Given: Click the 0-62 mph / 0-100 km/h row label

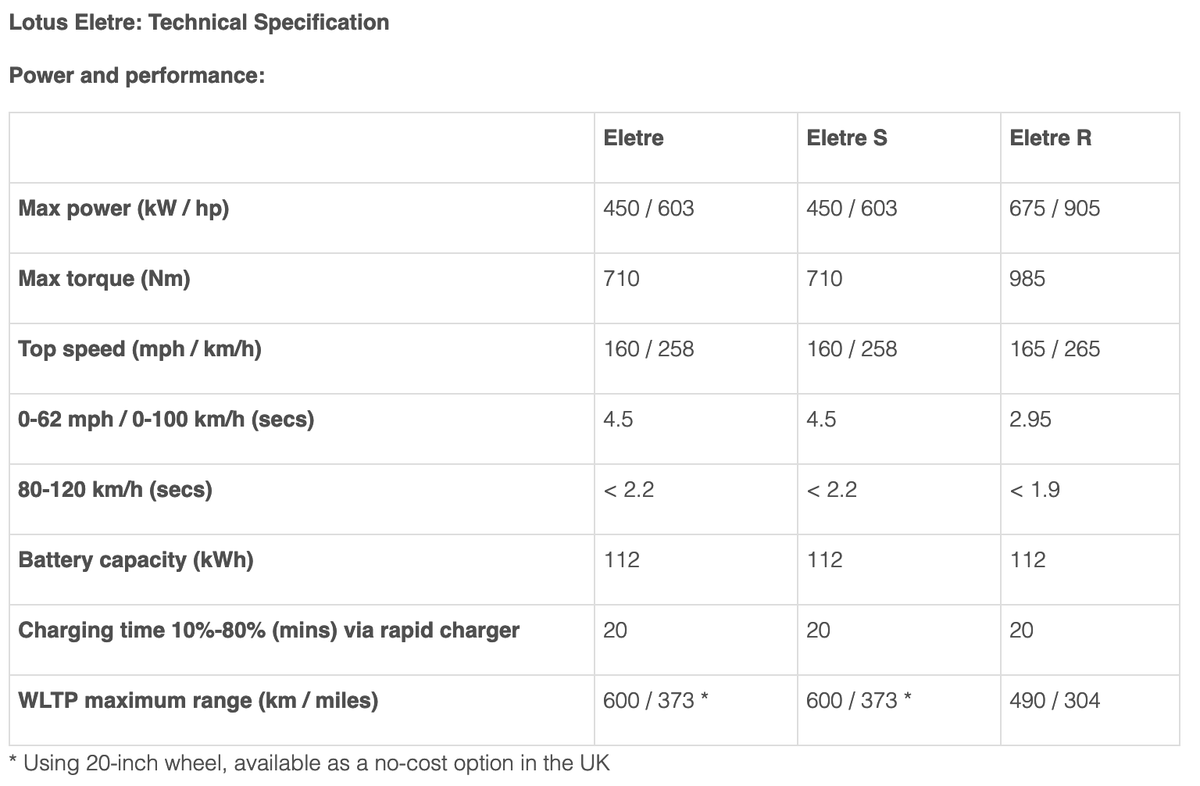Looking at the screenshot, I should tap(166, 420).
